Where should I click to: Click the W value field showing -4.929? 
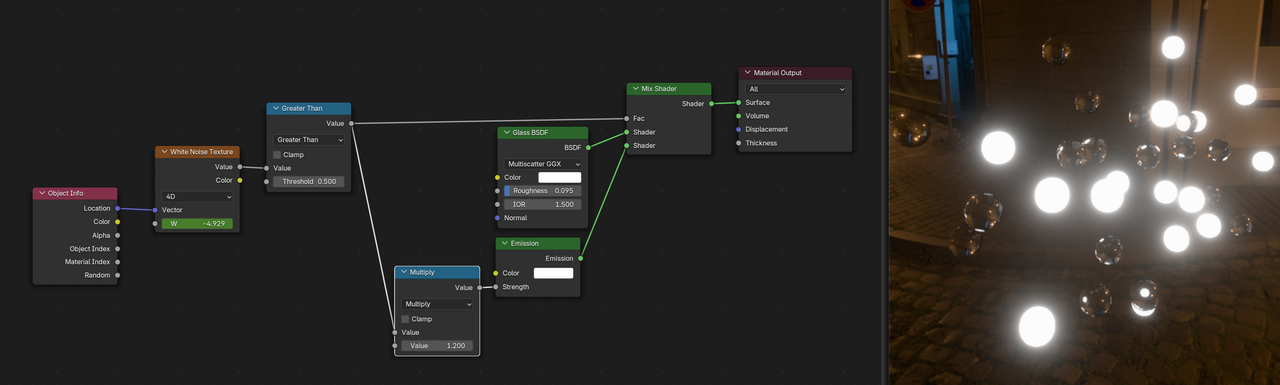pyautogui.click(x=197, y=224)
